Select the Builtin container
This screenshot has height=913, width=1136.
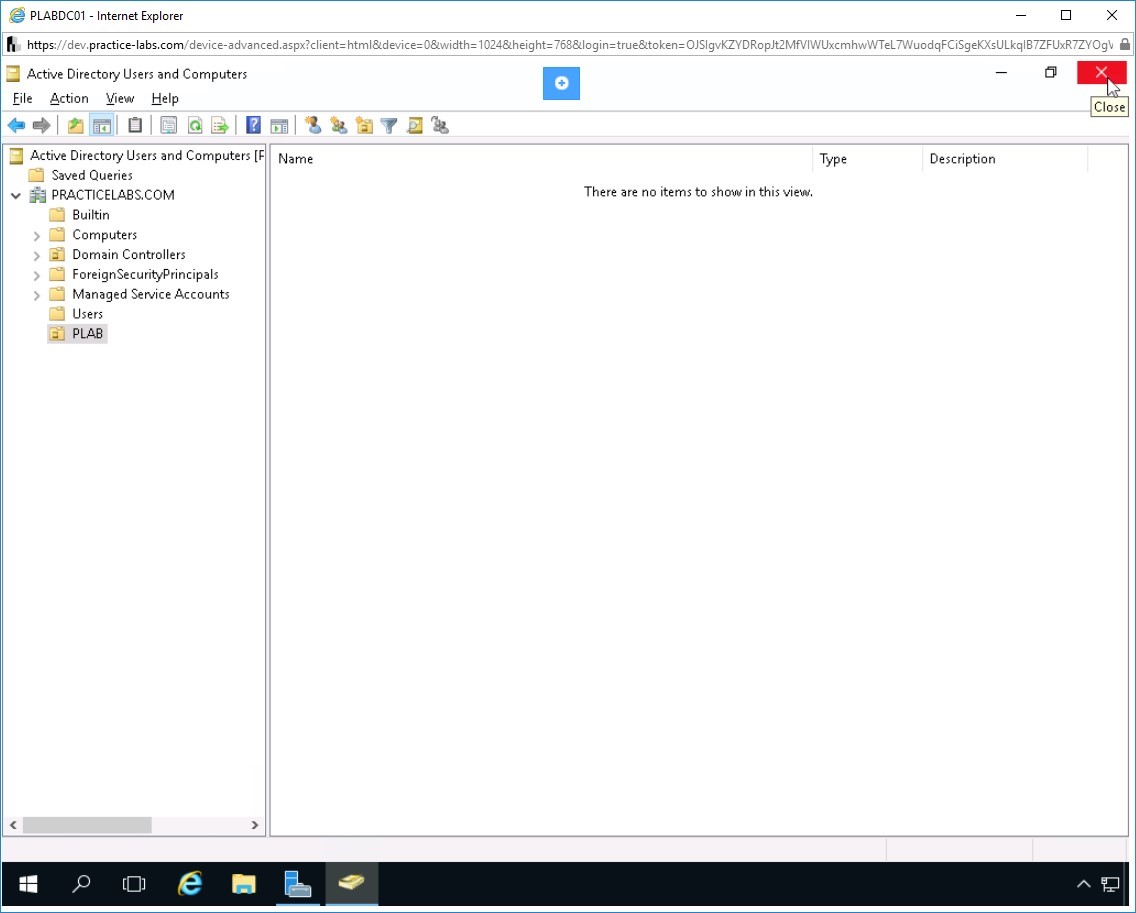click(91, 215)
